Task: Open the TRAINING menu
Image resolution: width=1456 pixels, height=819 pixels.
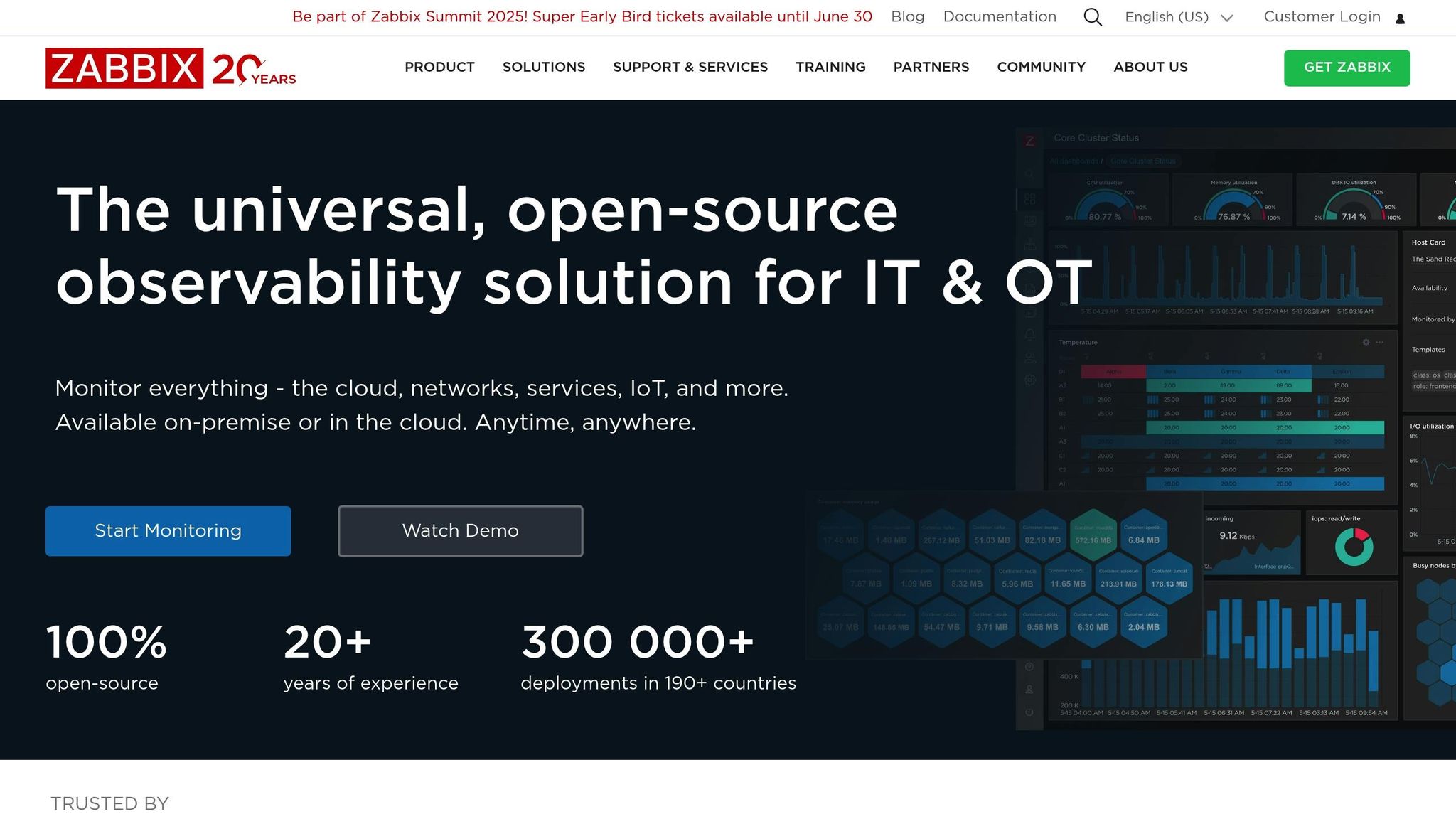Action: click(x=830, y=68)
